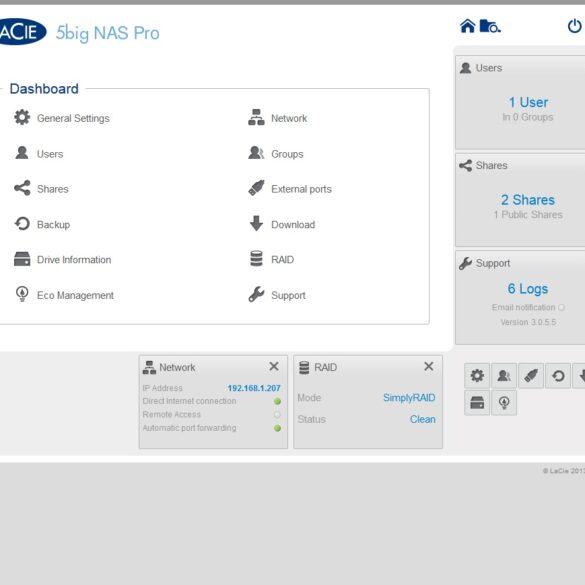Viewport: 585px width, 585px height.
Task: Click the power icon in header
Action: [574, 26]
